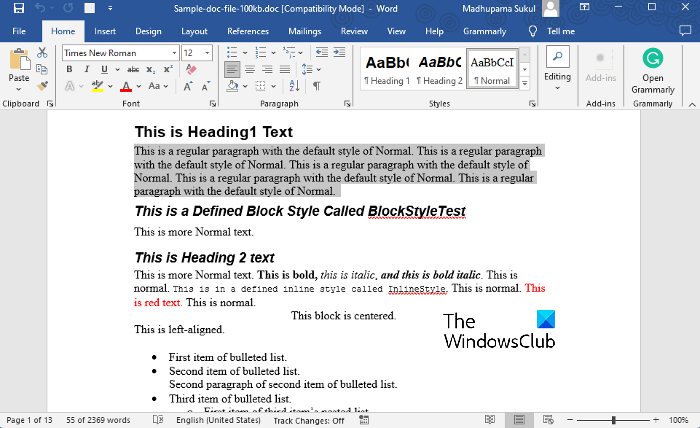Show paragraph marks with pilcrow icon
The height and width of the screenshot is (428, 700).
[x=316, y=86]
